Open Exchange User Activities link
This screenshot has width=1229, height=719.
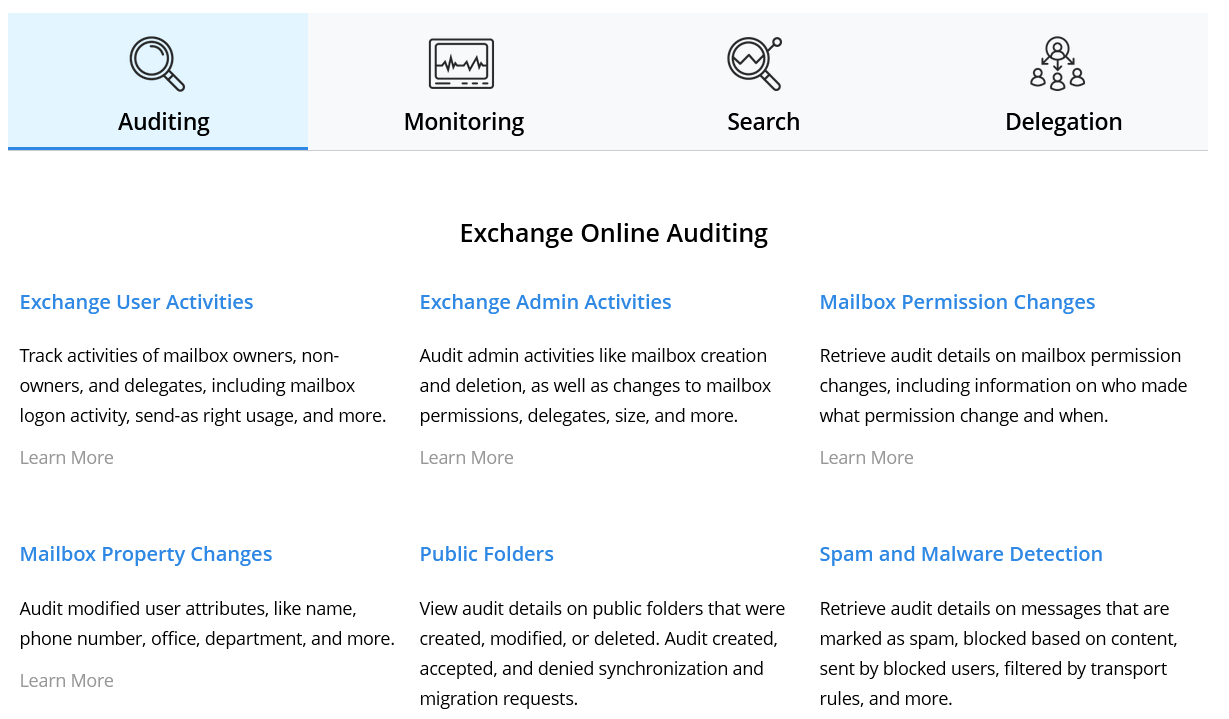point(137,302)
